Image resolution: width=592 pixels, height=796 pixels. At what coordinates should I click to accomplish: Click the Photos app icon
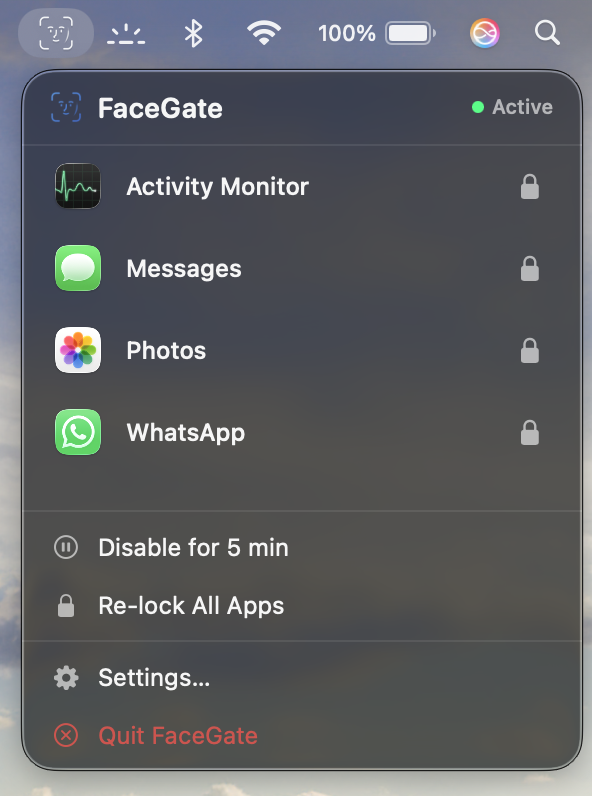[x=78, y=350]
